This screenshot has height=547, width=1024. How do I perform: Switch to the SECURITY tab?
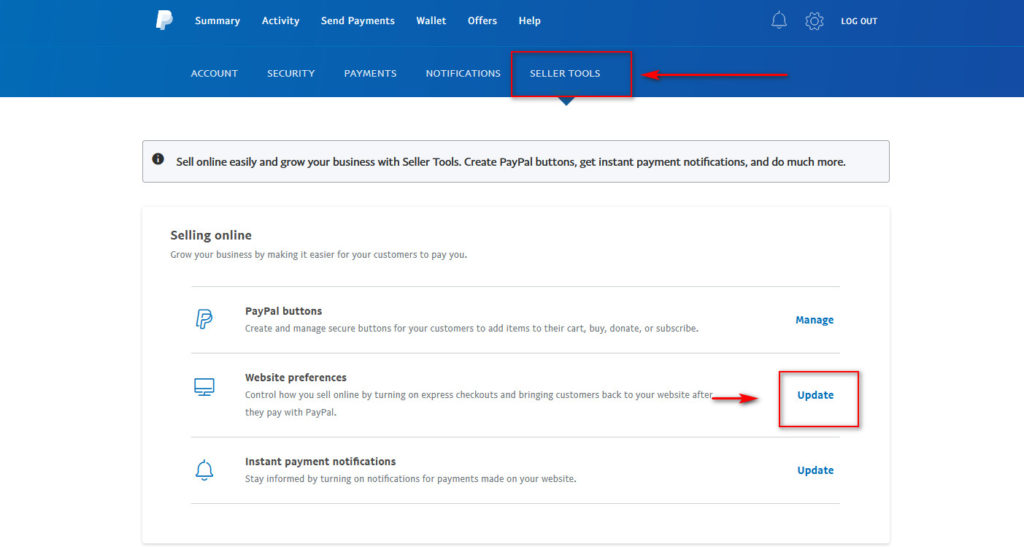pos(291,73)
